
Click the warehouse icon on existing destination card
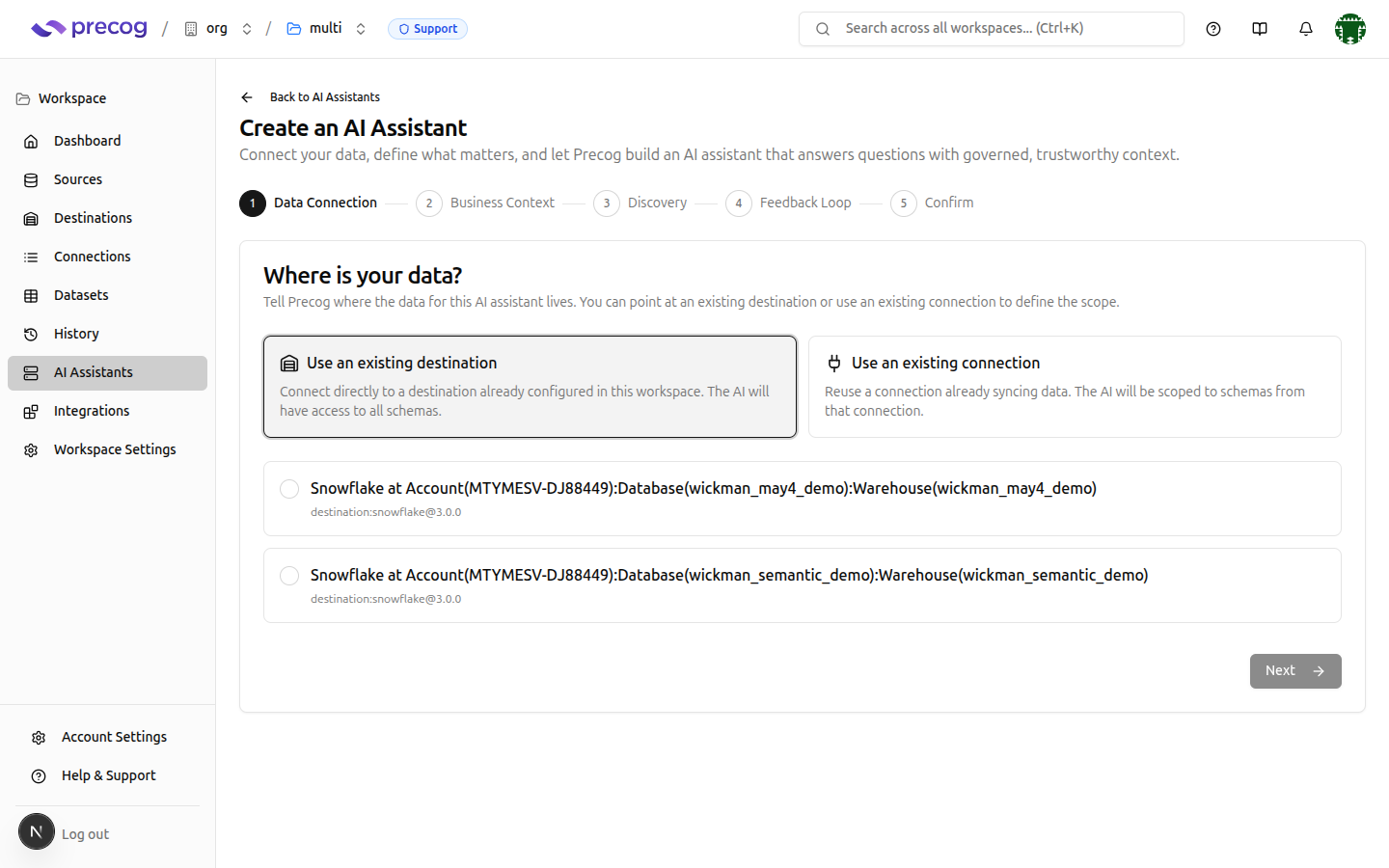click(x=289, y=363)
